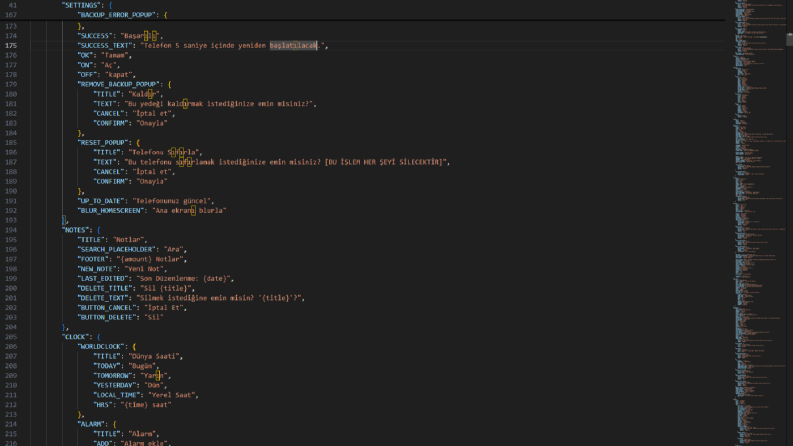Click the text "Bu yedeği kaldırmak istediğinize emin misiniz?"
Image resolution: width=793 pixels, height=446 pixels.
click(x=218, y=104)
